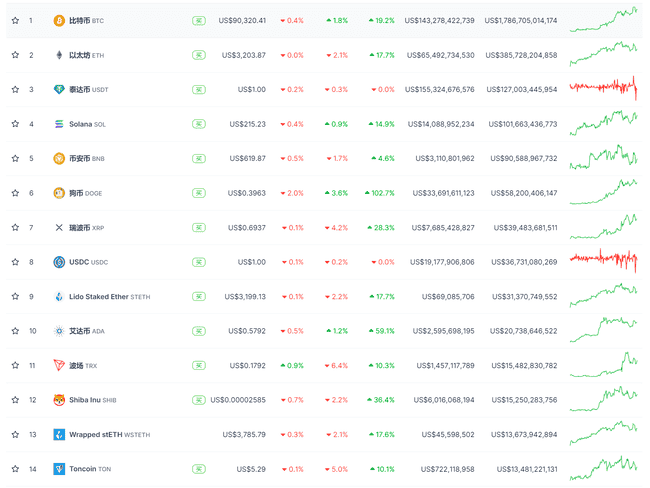Click the Shiba Inu logo

point(59,400)
